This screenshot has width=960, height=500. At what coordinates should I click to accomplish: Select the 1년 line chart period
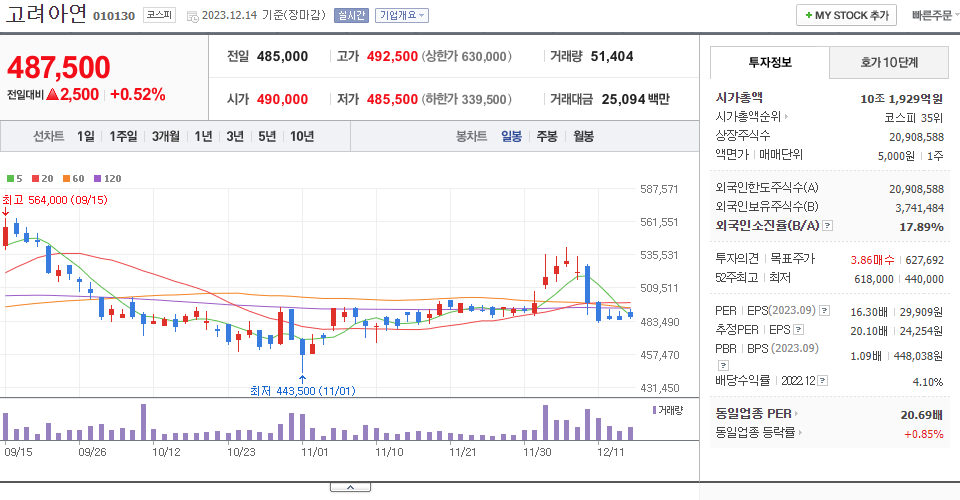click(203, 136)
